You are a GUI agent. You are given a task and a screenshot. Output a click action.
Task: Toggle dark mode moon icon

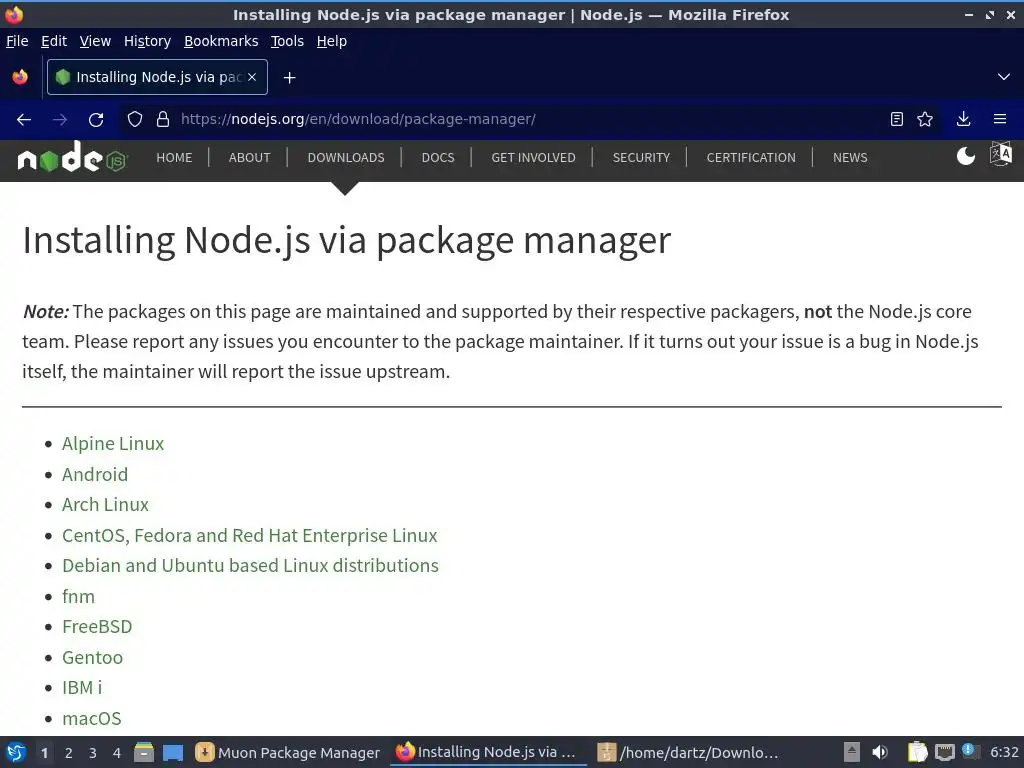pos(965,156)
